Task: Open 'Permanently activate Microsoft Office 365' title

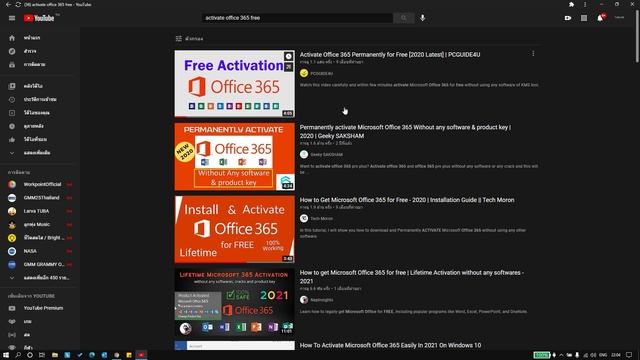Action: coord(405,131)
